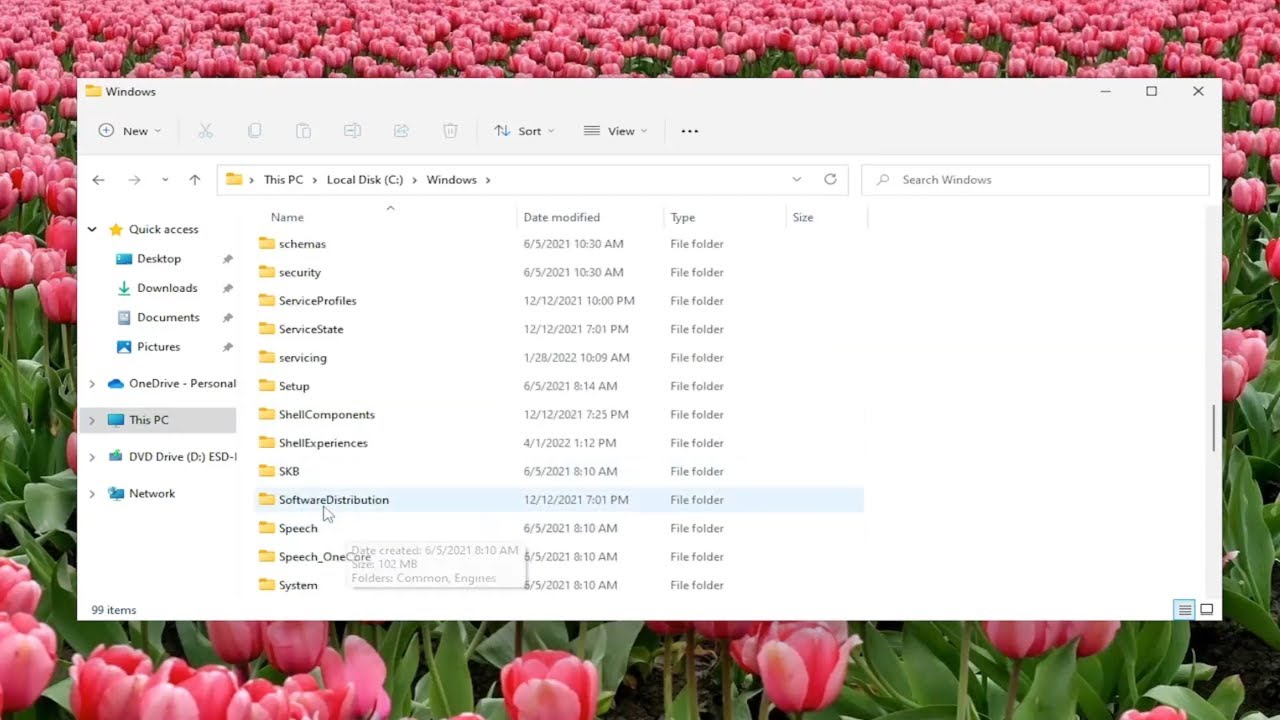Go forward with the right arrow
This screenshot has width=1280, height=720.
coord(134,180)
